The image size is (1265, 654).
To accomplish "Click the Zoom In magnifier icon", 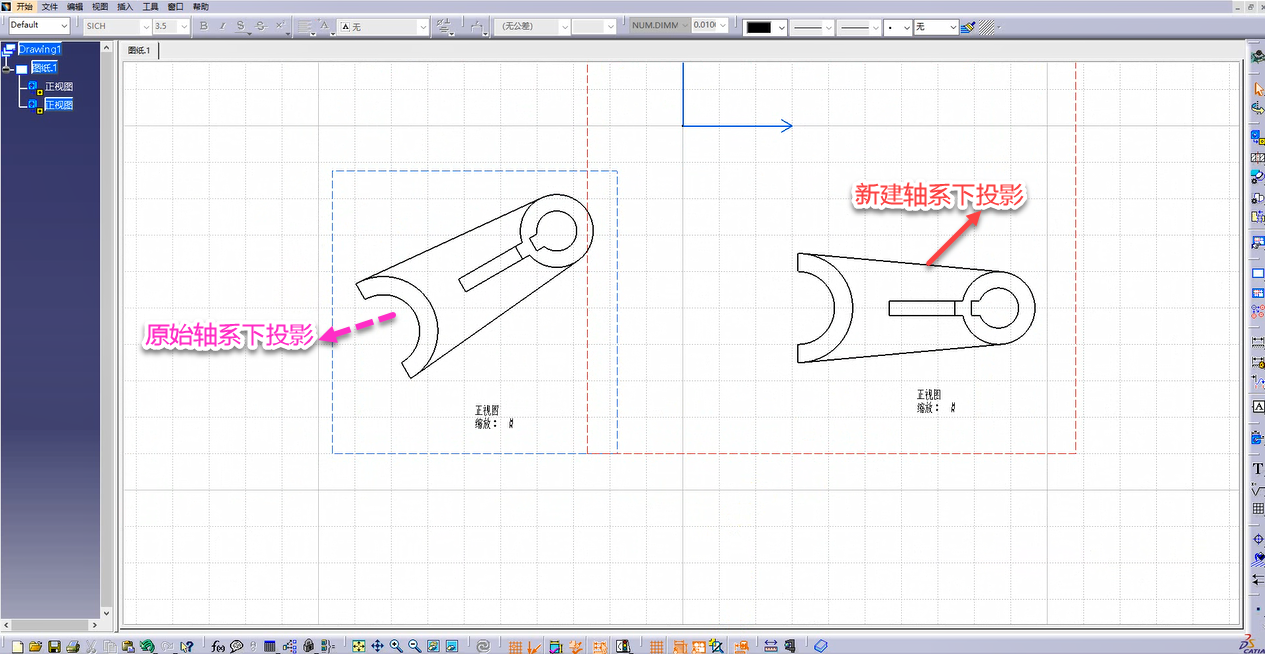I will [x=397, y=646].
